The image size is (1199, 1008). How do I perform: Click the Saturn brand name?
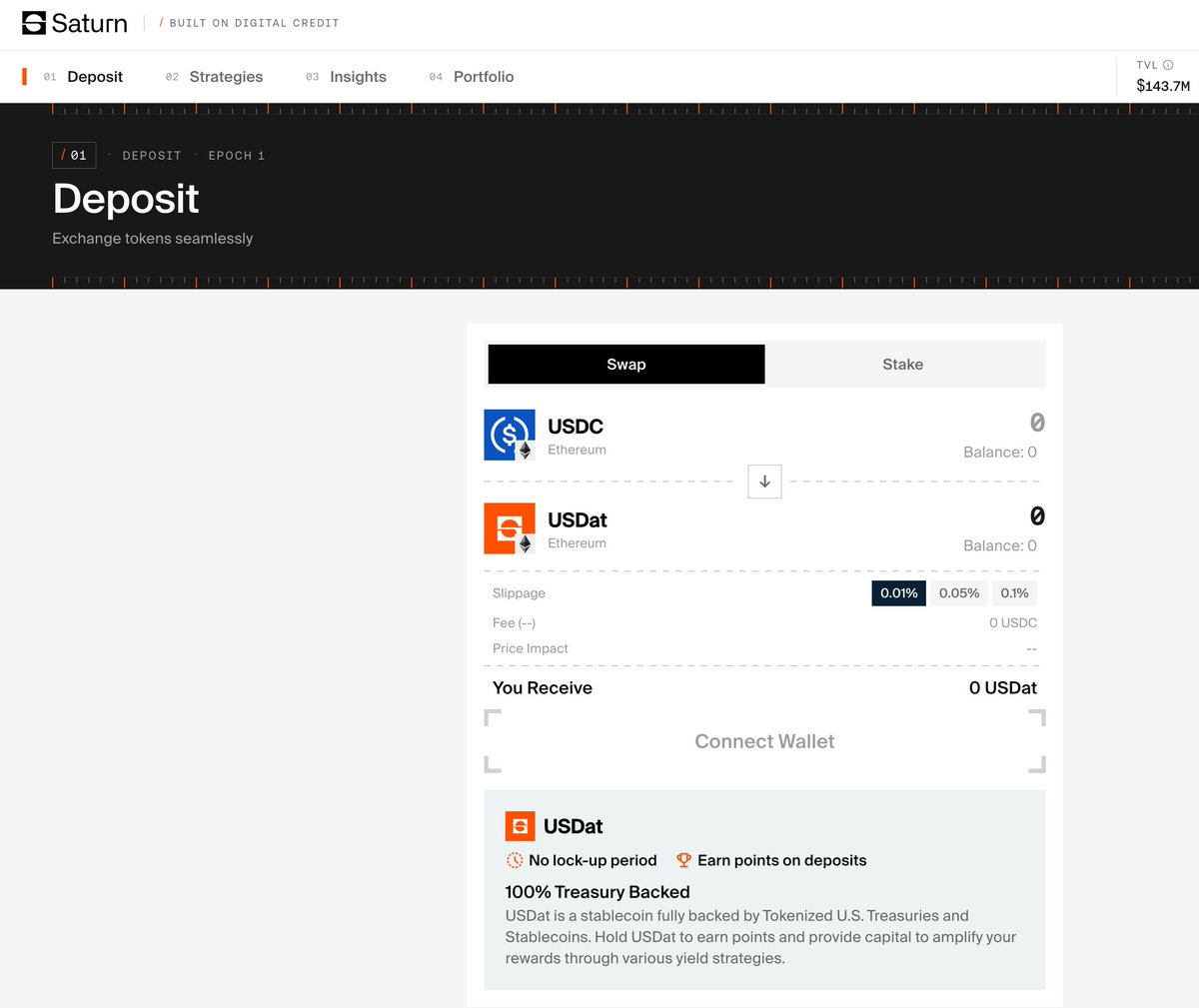pos(90,23)
